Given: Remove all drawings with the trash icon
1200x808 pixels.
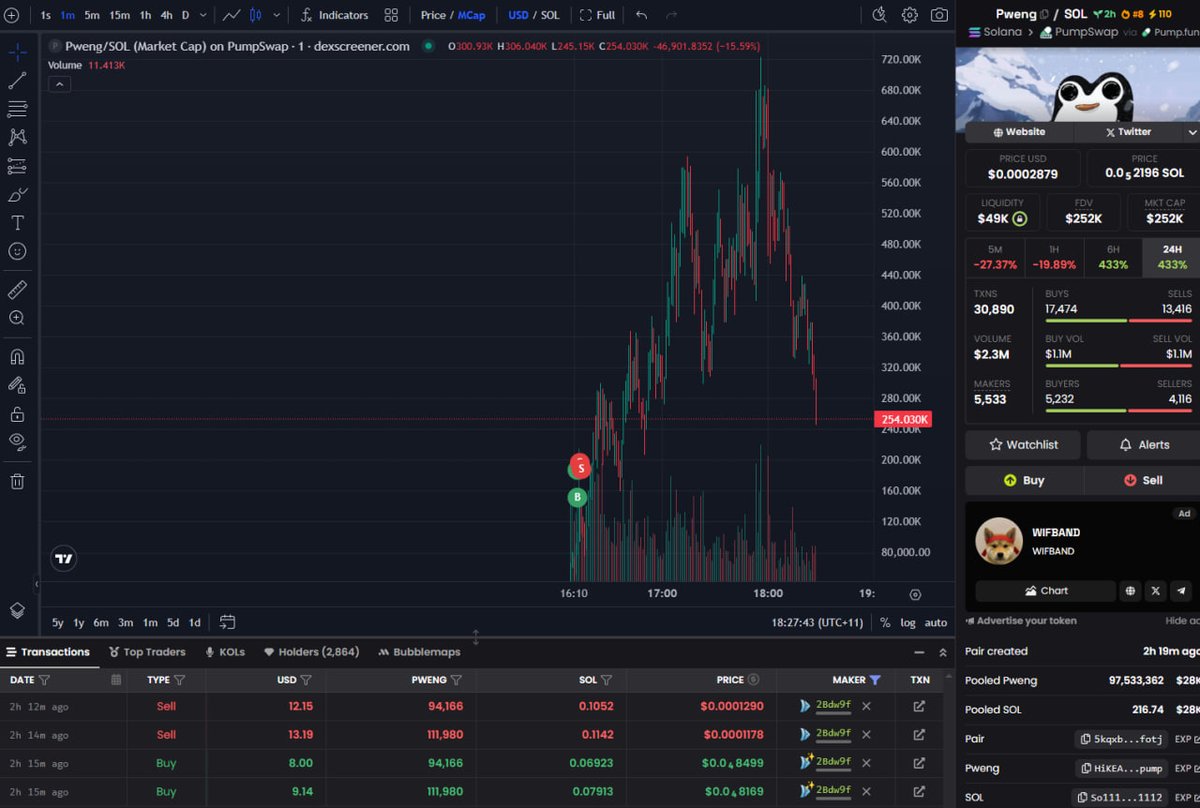Looking at the screenshot, I should point(16,481).
